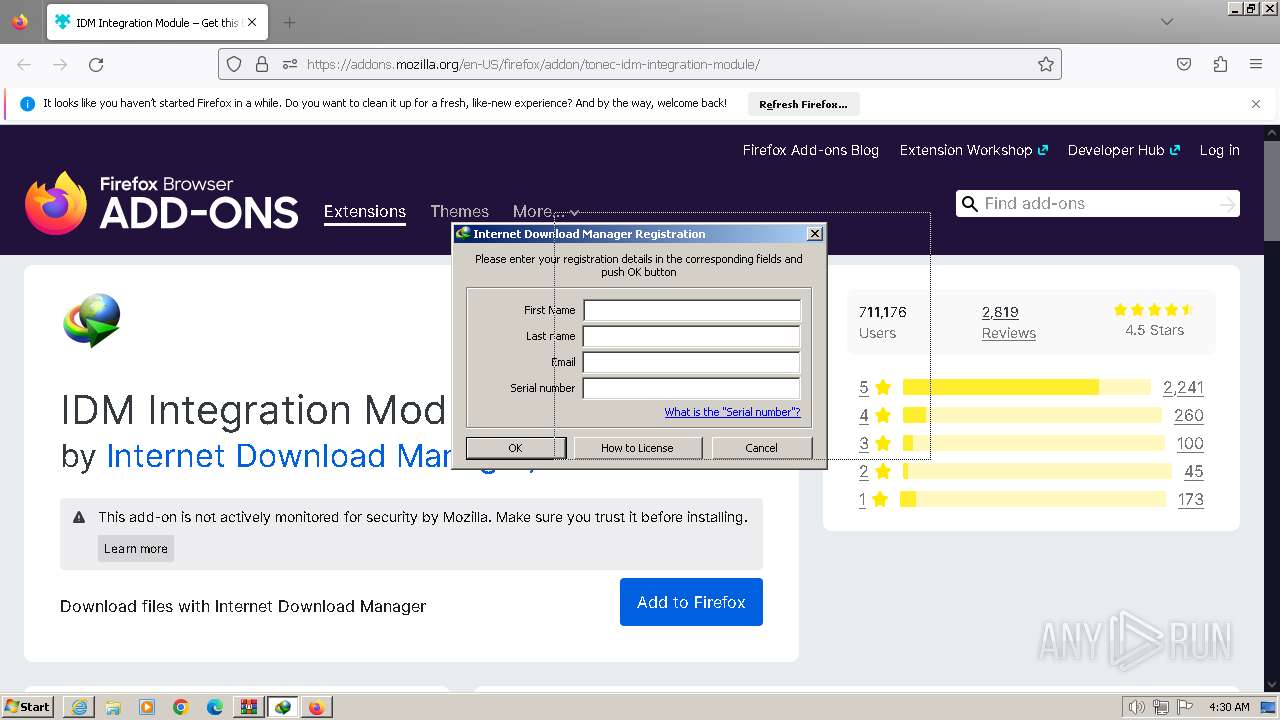The image size is (1280, 720).
Task: Filter by 4-star rating bar
Action: 1032,415
